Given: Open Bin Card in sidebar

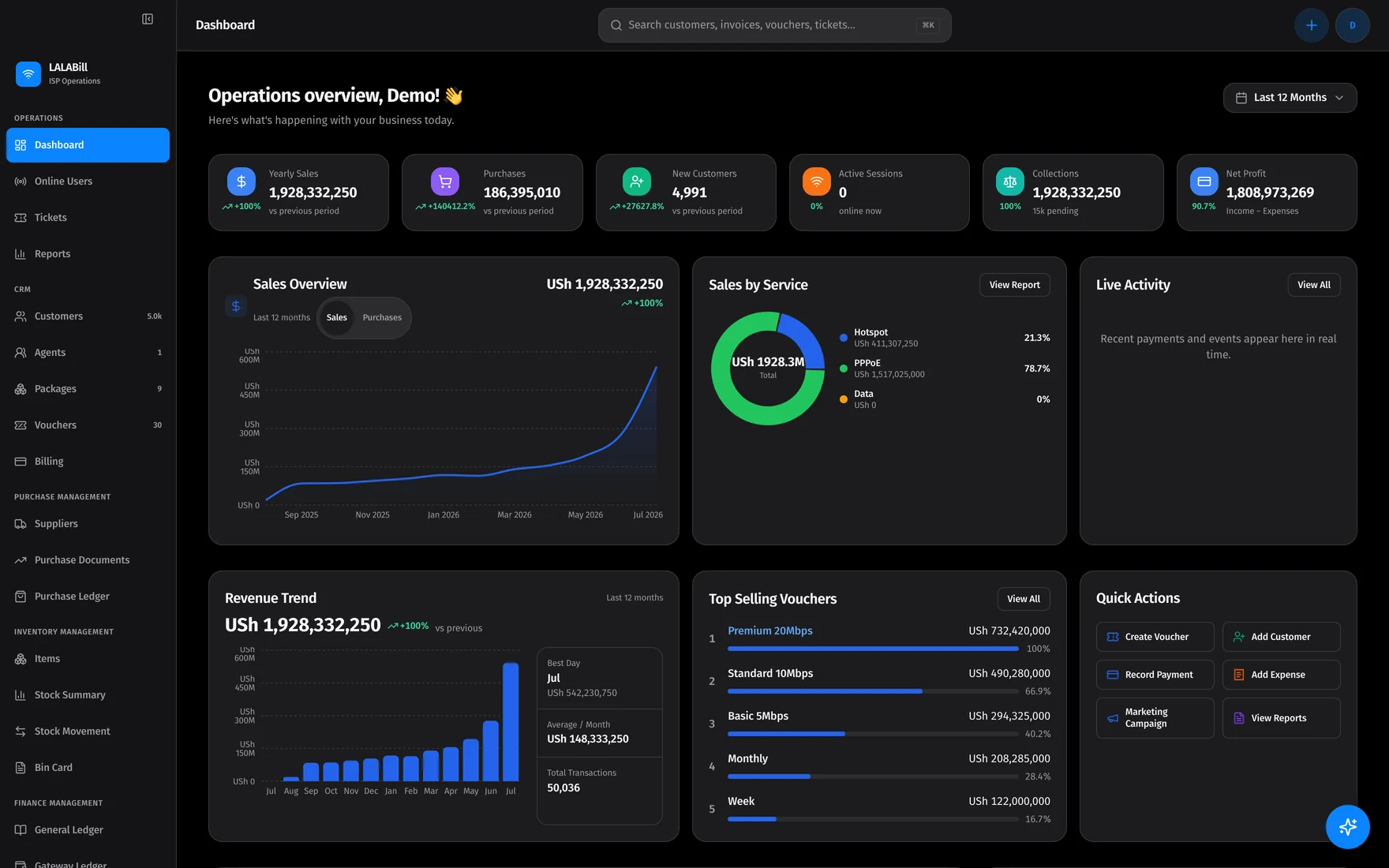Looking at the screenshot, I should click(88, 768).
